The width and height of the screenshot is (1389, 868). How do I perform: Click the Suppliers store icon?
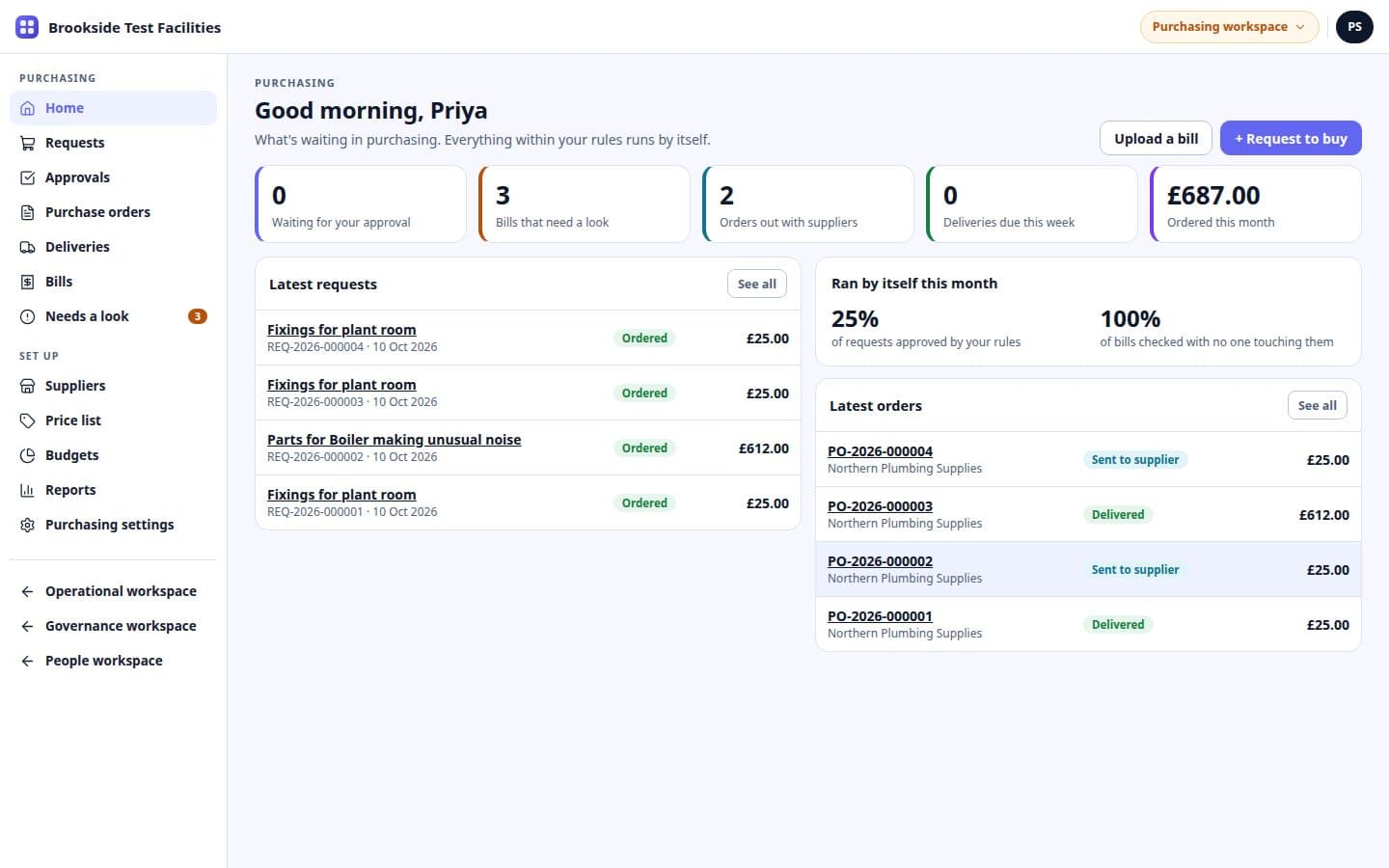pyautogui.click(x=27, y=386)
